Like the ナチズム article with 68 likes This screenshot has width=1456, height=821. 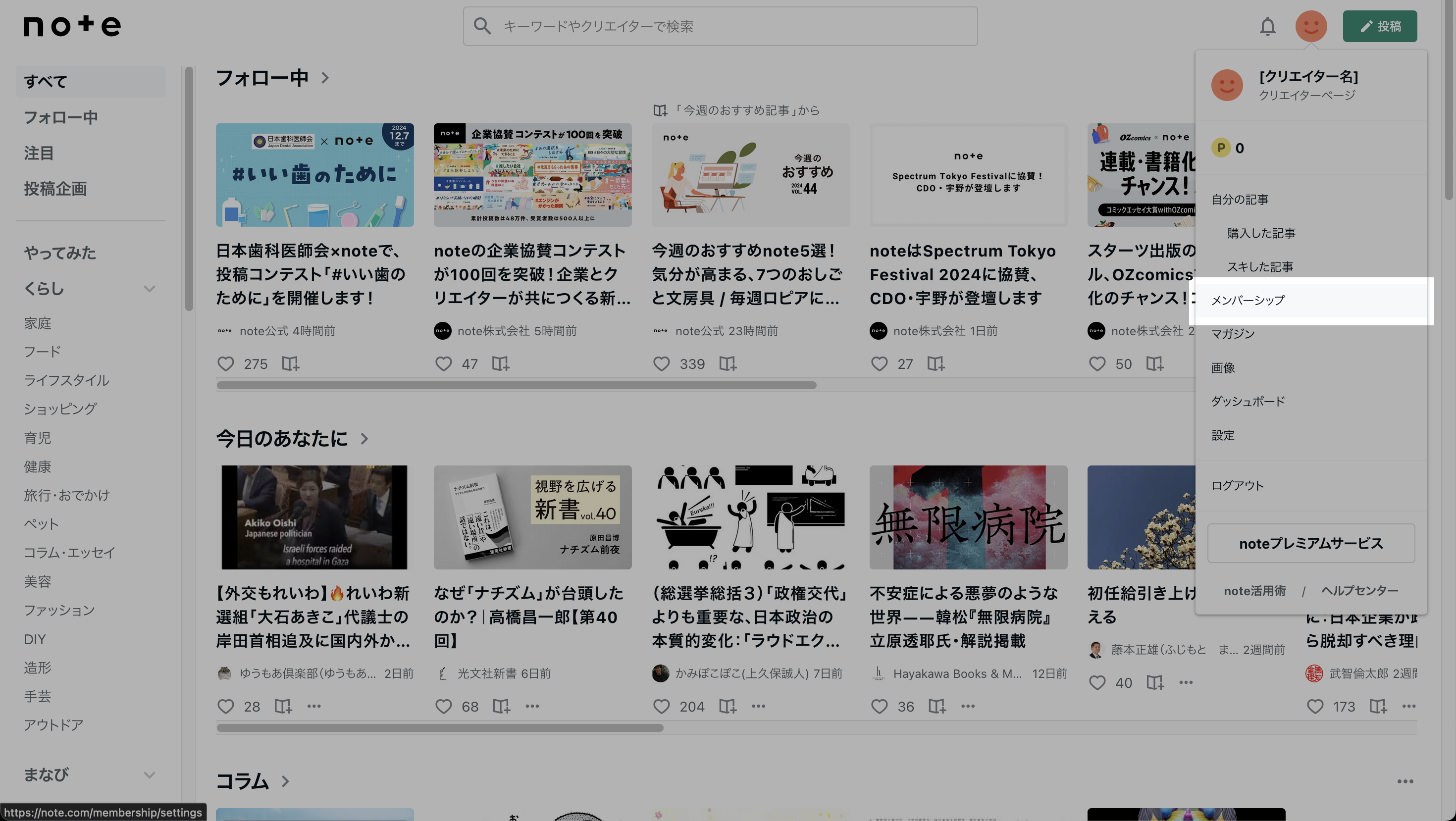click(x=443, y=706)
